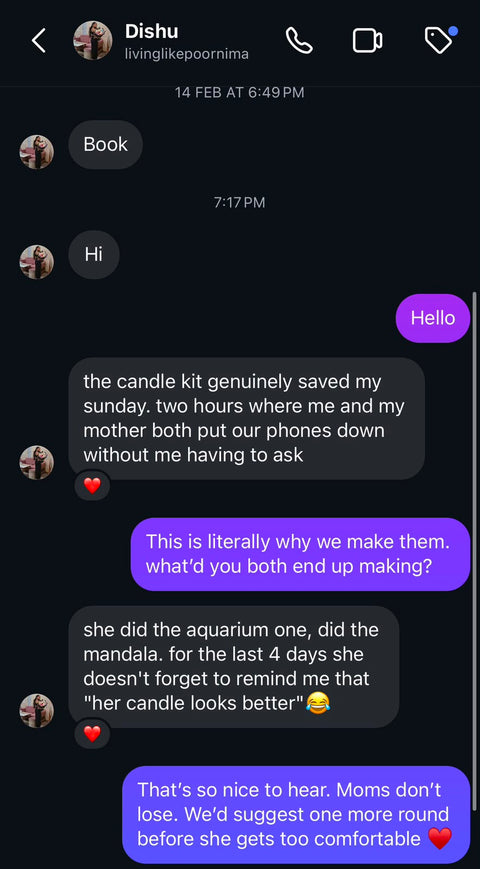Tap heart reaction under aquarium message

coord(92,734)
